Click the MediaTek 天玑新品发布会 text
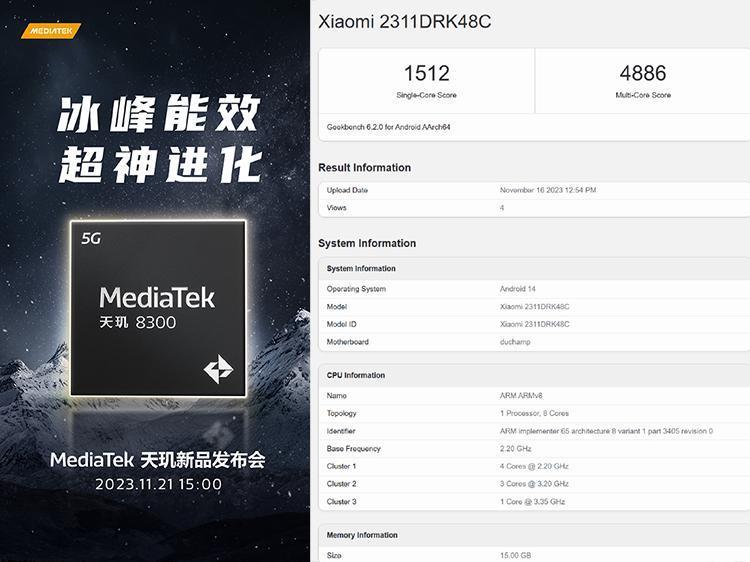Image resolution: width=750 pixels, height=562 pixels. click(158, 460)
